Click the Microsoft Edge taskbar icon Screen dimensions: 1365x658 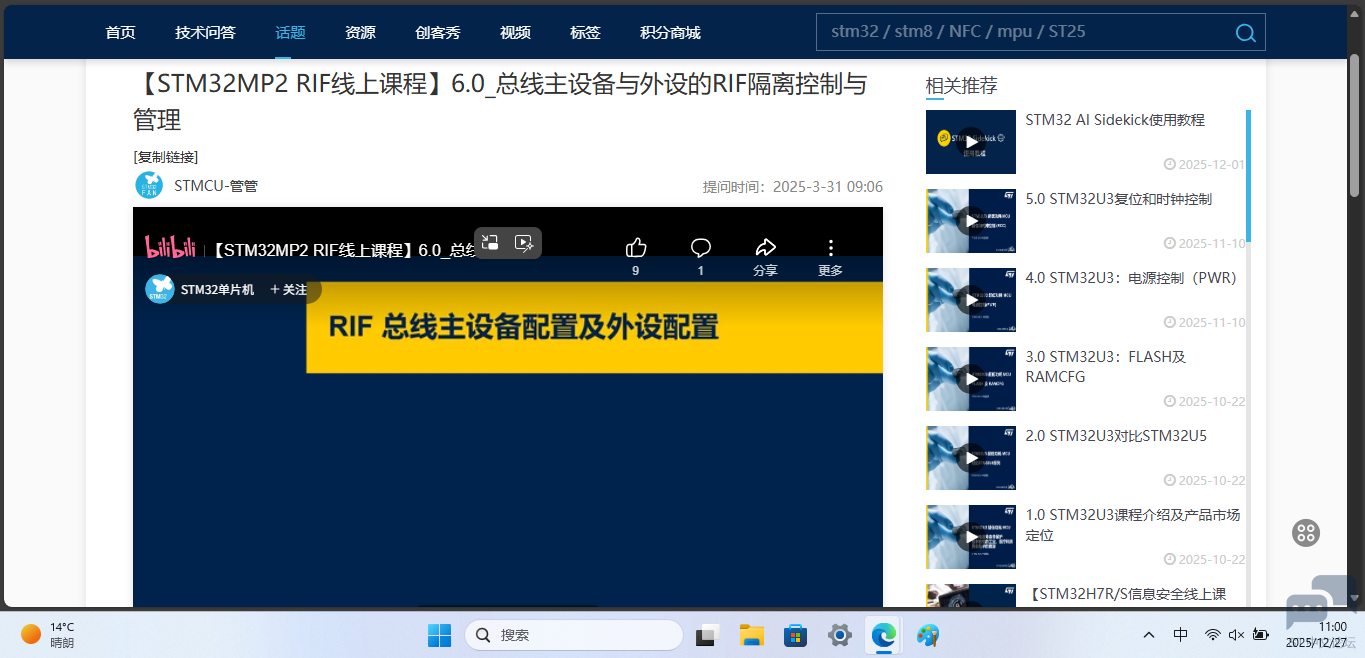(x=884, y=635)
